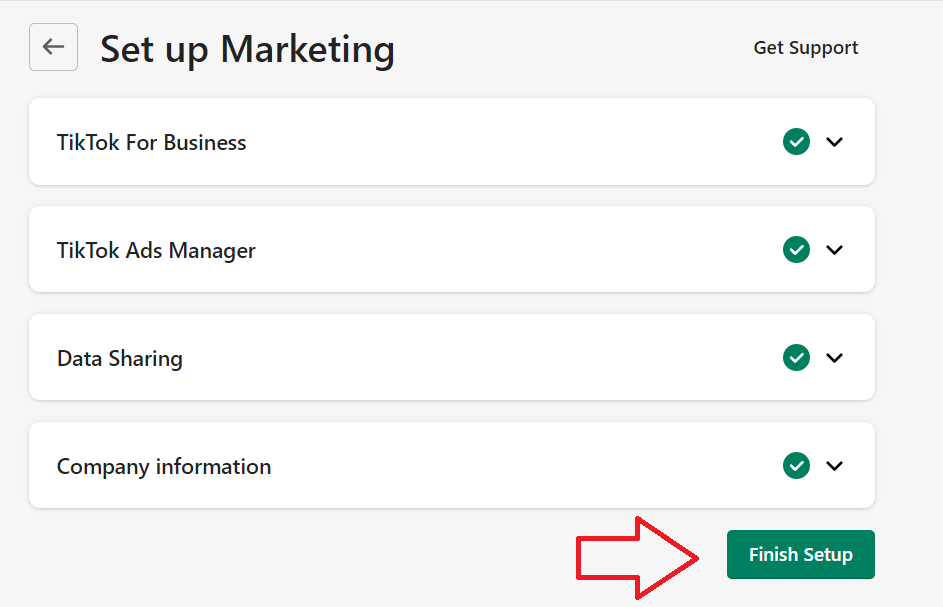The width and height of the screenshot is (943, 607).
Task: Click the Finish Setup button
Action: (x=800, y=555)
